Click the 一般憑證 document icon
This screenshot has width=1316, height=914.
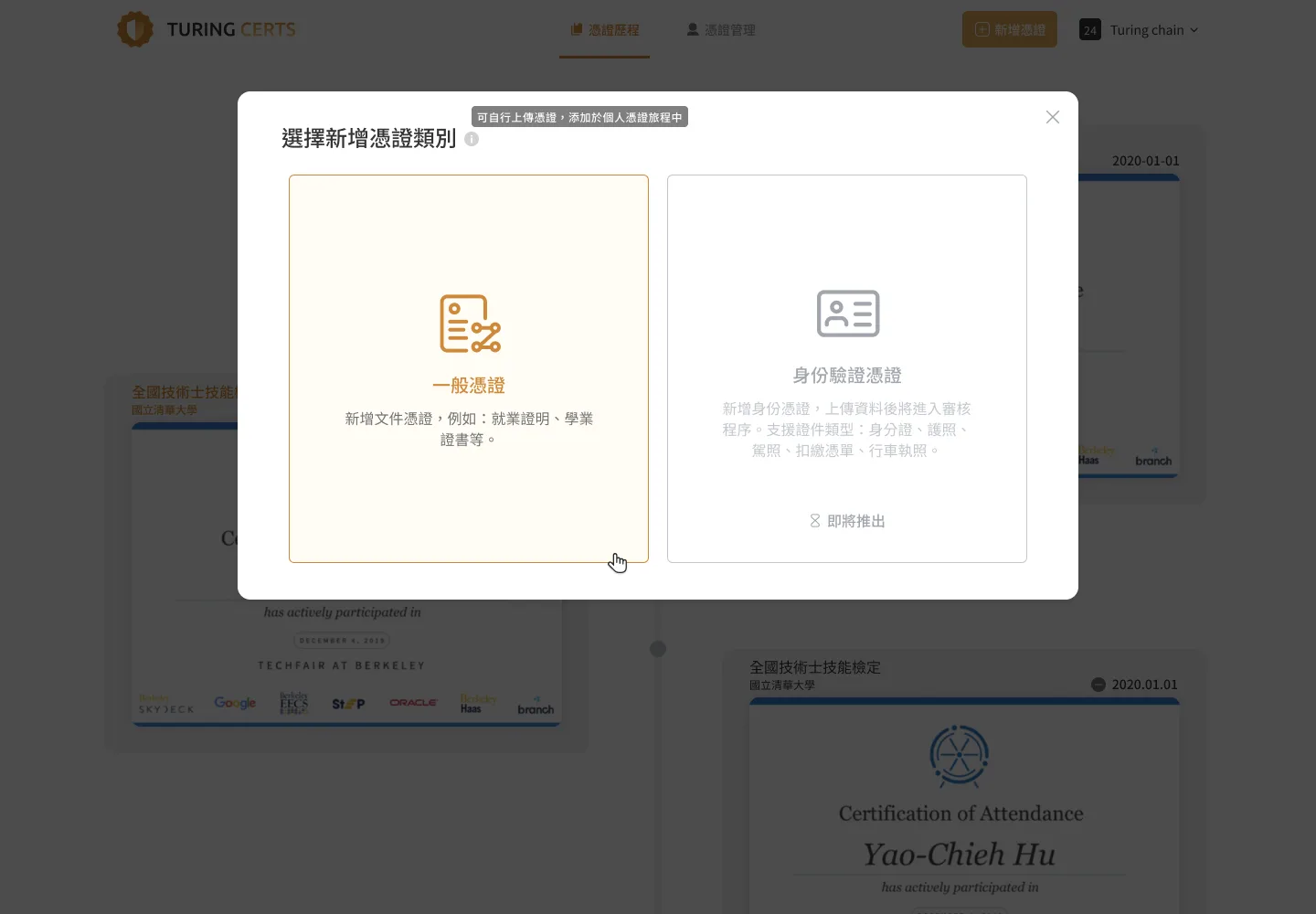[470, 324]
